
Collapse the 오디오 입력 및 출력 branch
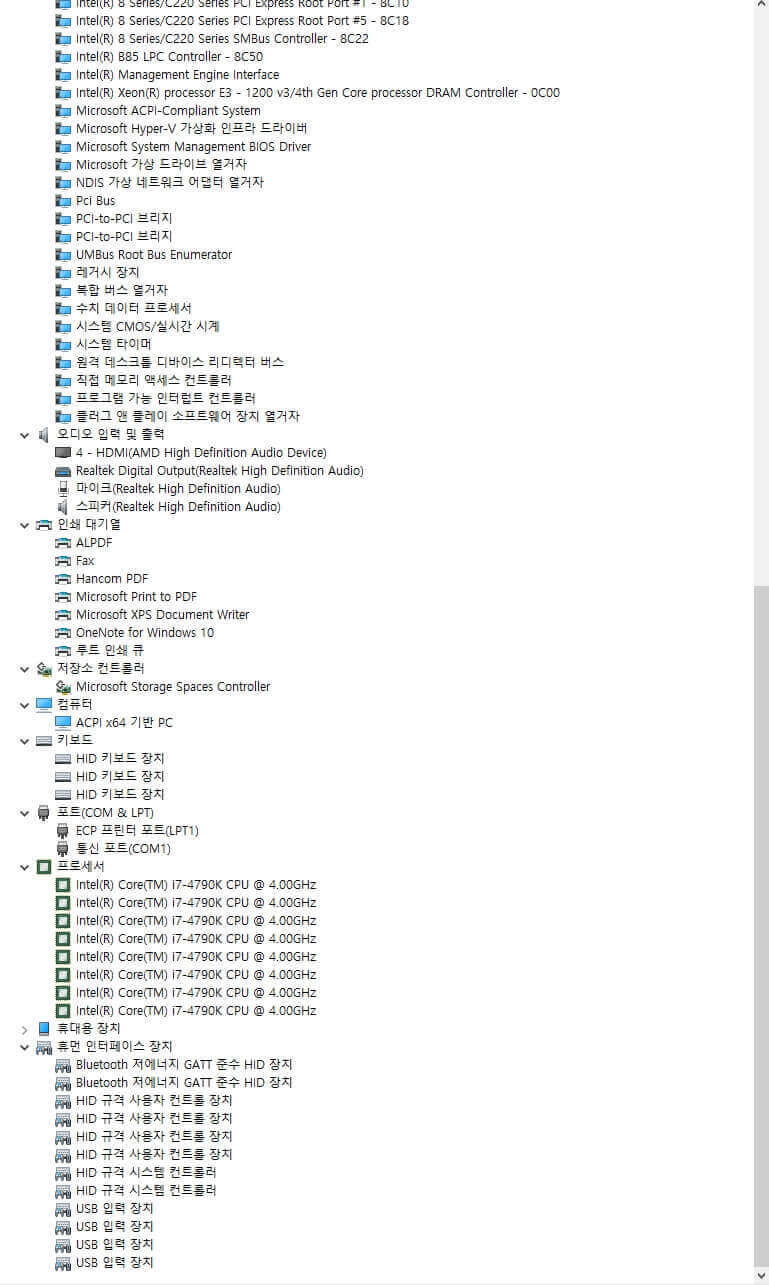25,434
